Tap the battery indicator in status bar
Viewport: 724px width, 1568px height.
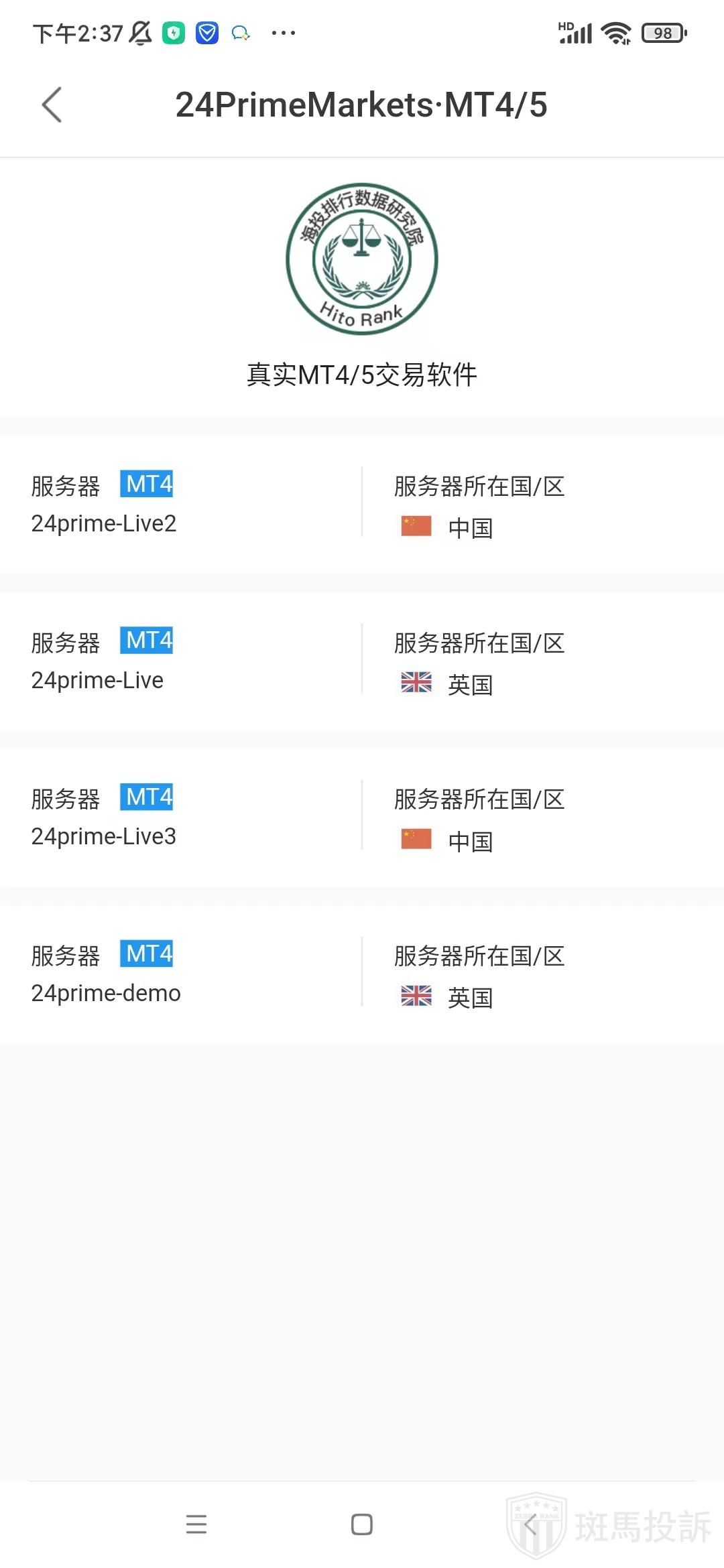coord(664,33)
